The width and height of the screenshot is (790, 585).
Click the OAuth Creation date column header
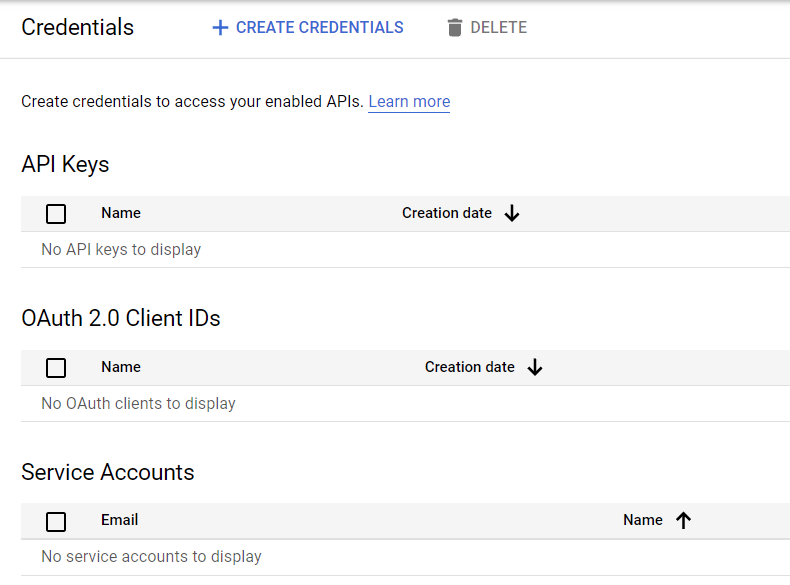point(469,367)
